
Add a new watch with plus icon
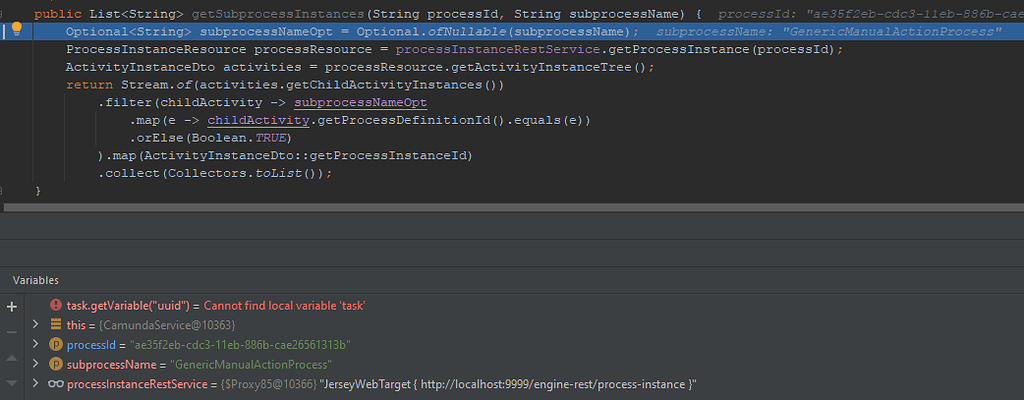12,307
